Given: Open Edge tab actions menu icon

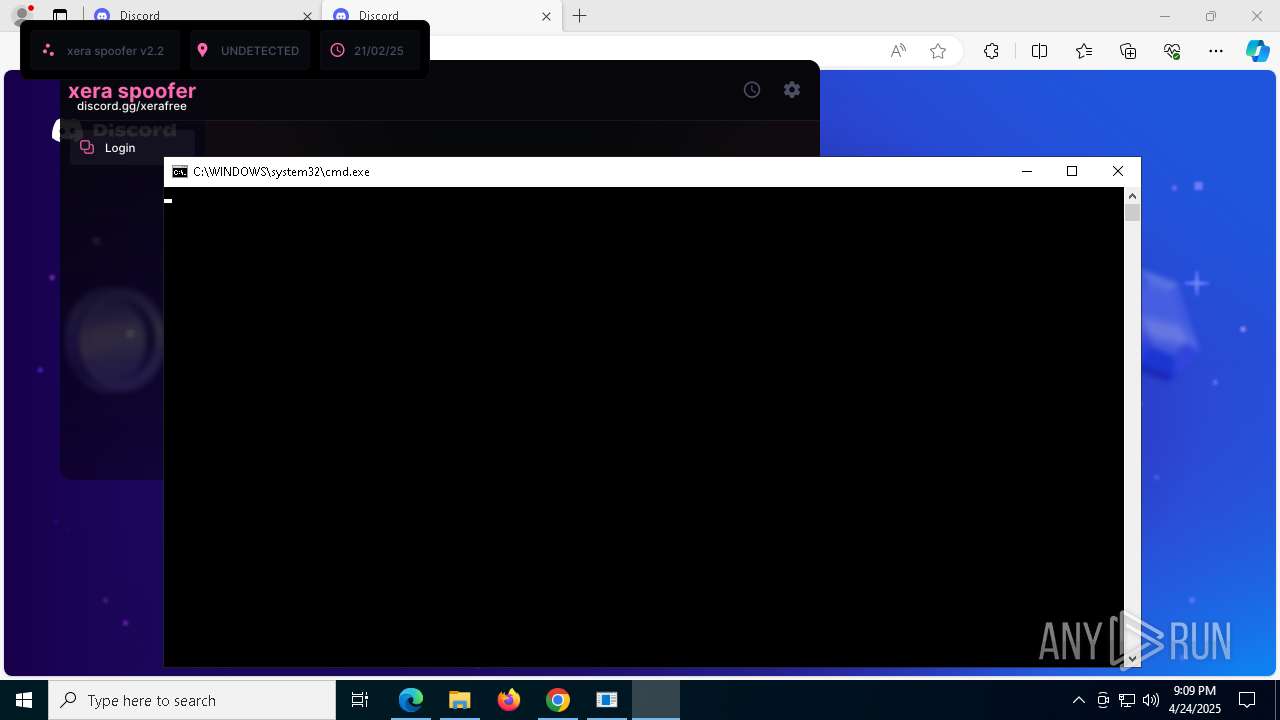Looking at the screenshot, I should tap(60, 16).
